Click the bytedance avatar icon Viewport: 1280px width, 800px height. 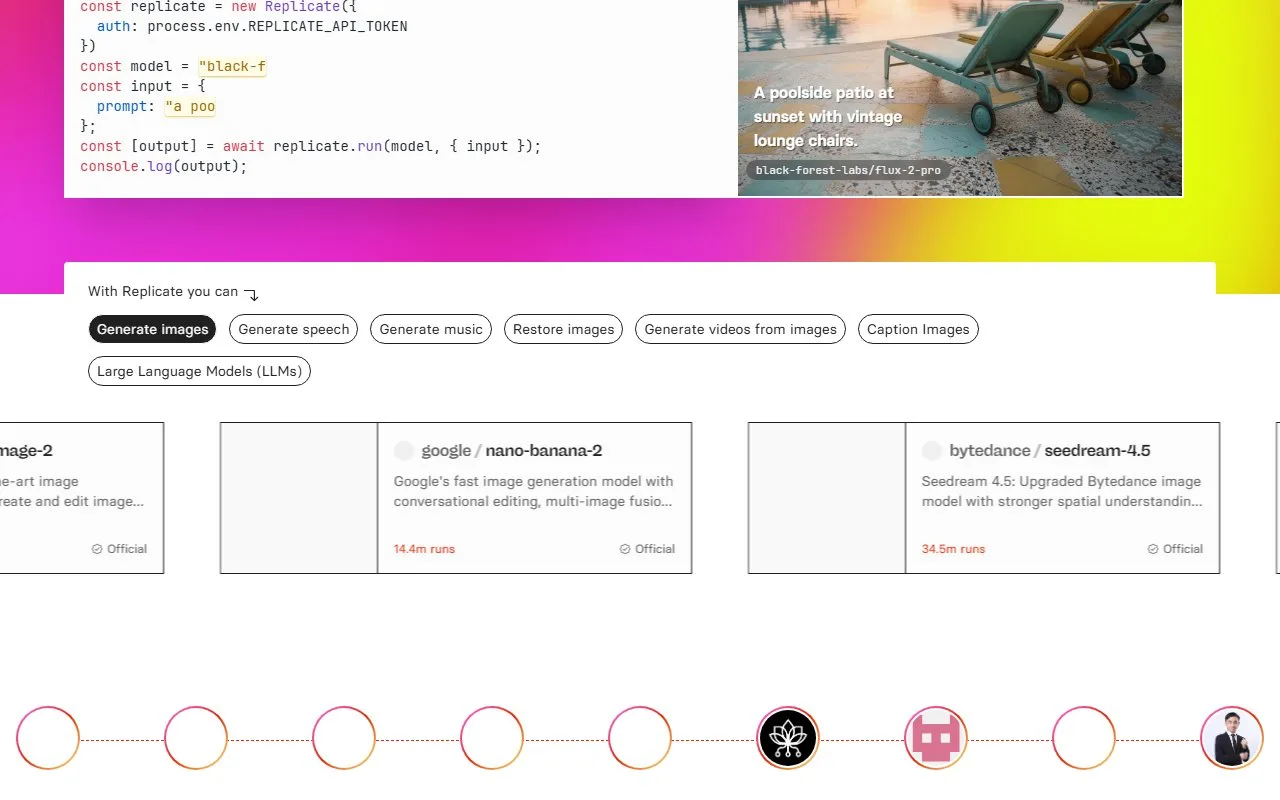pos(932,451)
